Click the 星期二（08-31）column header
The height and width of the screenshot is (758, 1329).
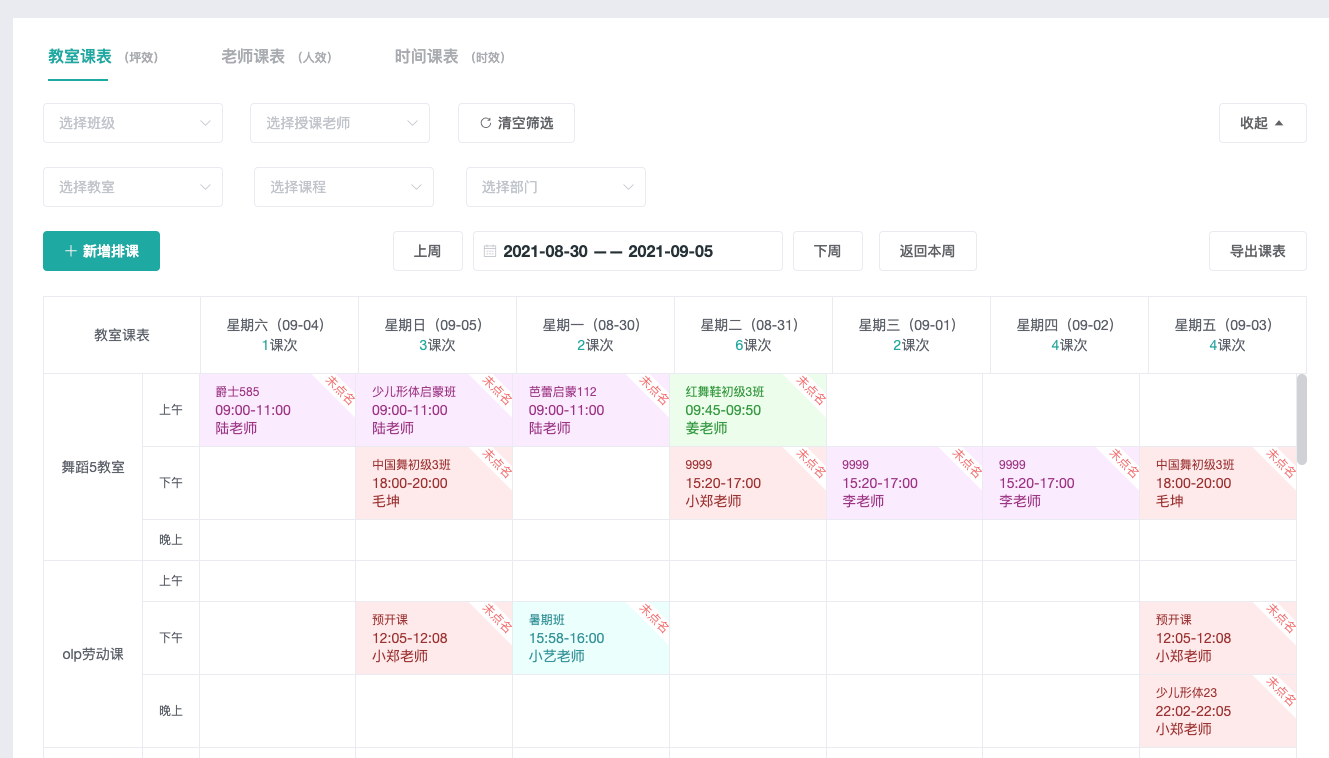pos(753,335)
